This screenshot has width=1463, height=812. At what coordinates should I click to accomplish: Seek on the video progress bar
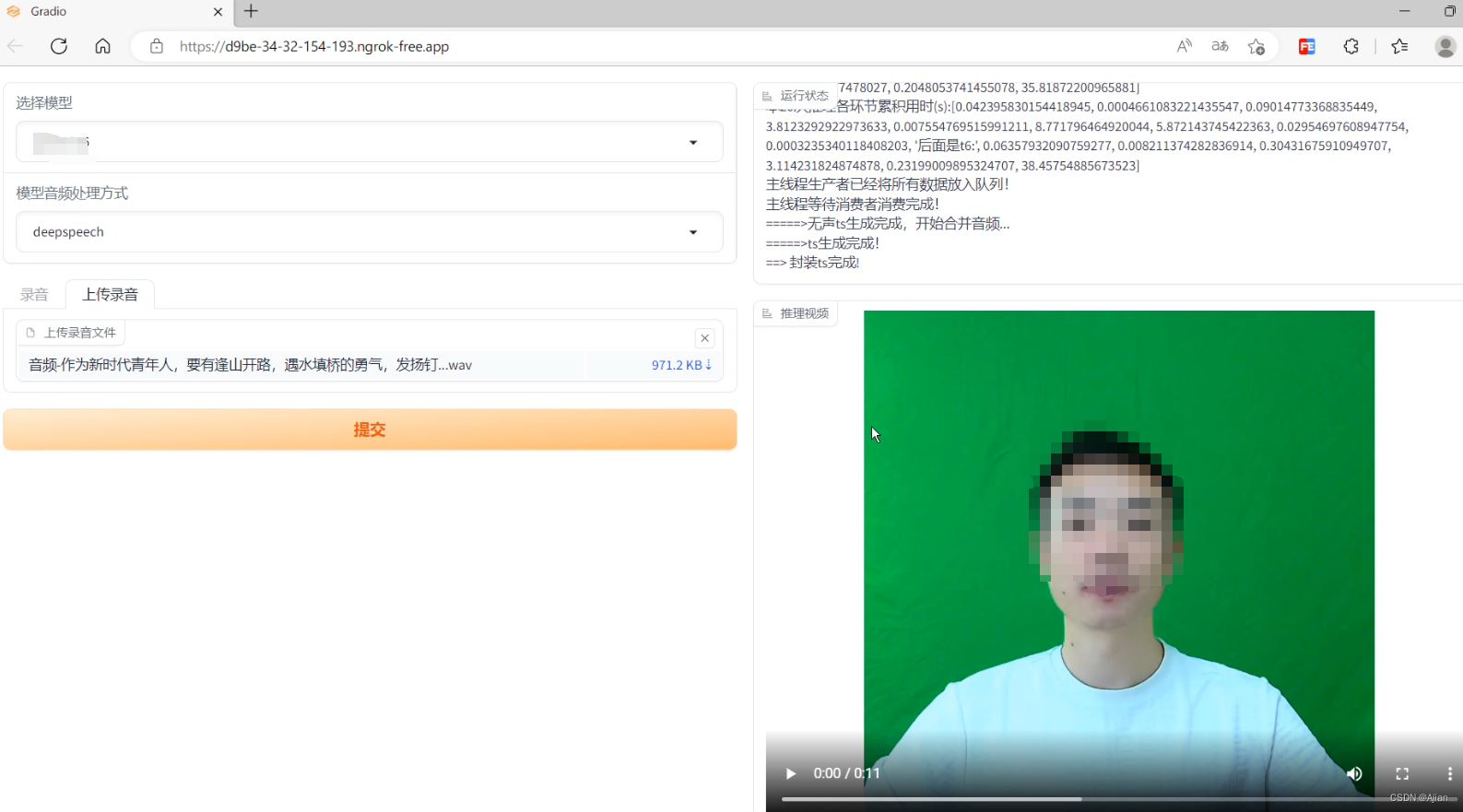(x=1118, y=799)
